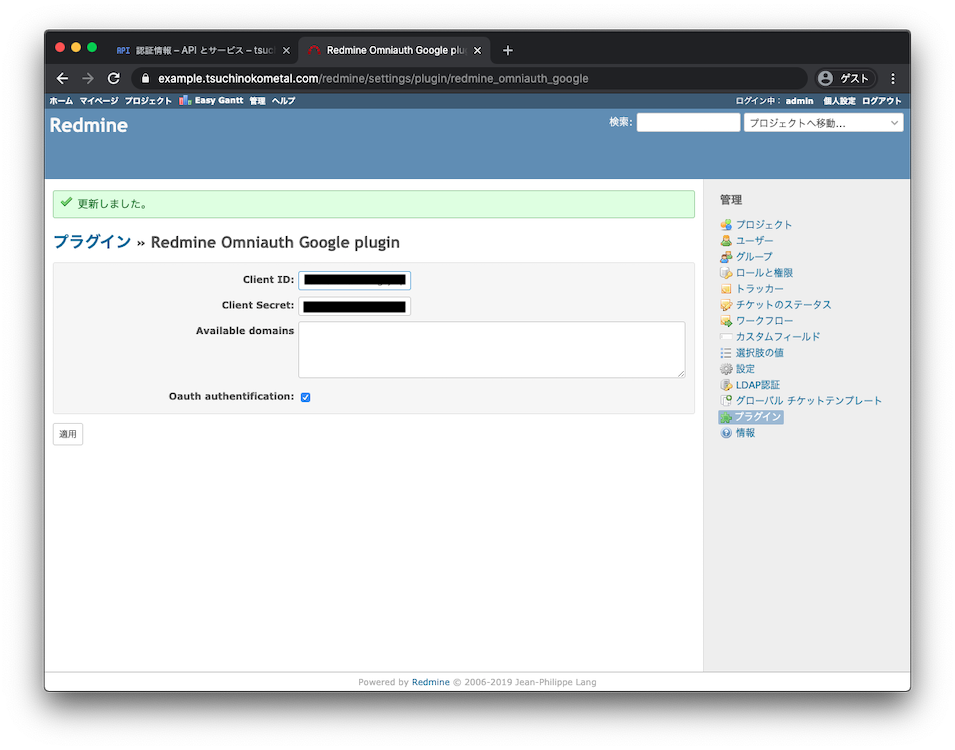Open Easy Gantt in the top menu
955x750 pixels.
point(219,101)
